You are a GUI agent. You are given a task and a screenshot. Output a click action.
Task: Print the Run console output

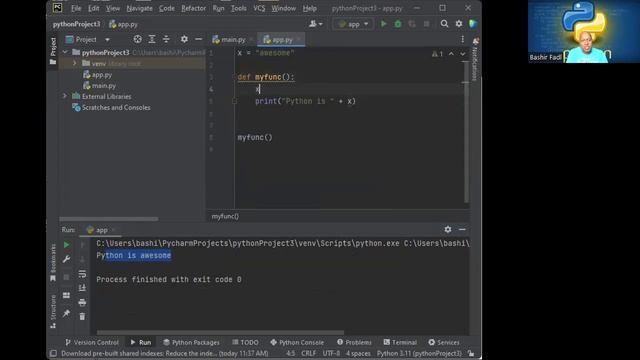pyautogui.click(x=82, y=302)
